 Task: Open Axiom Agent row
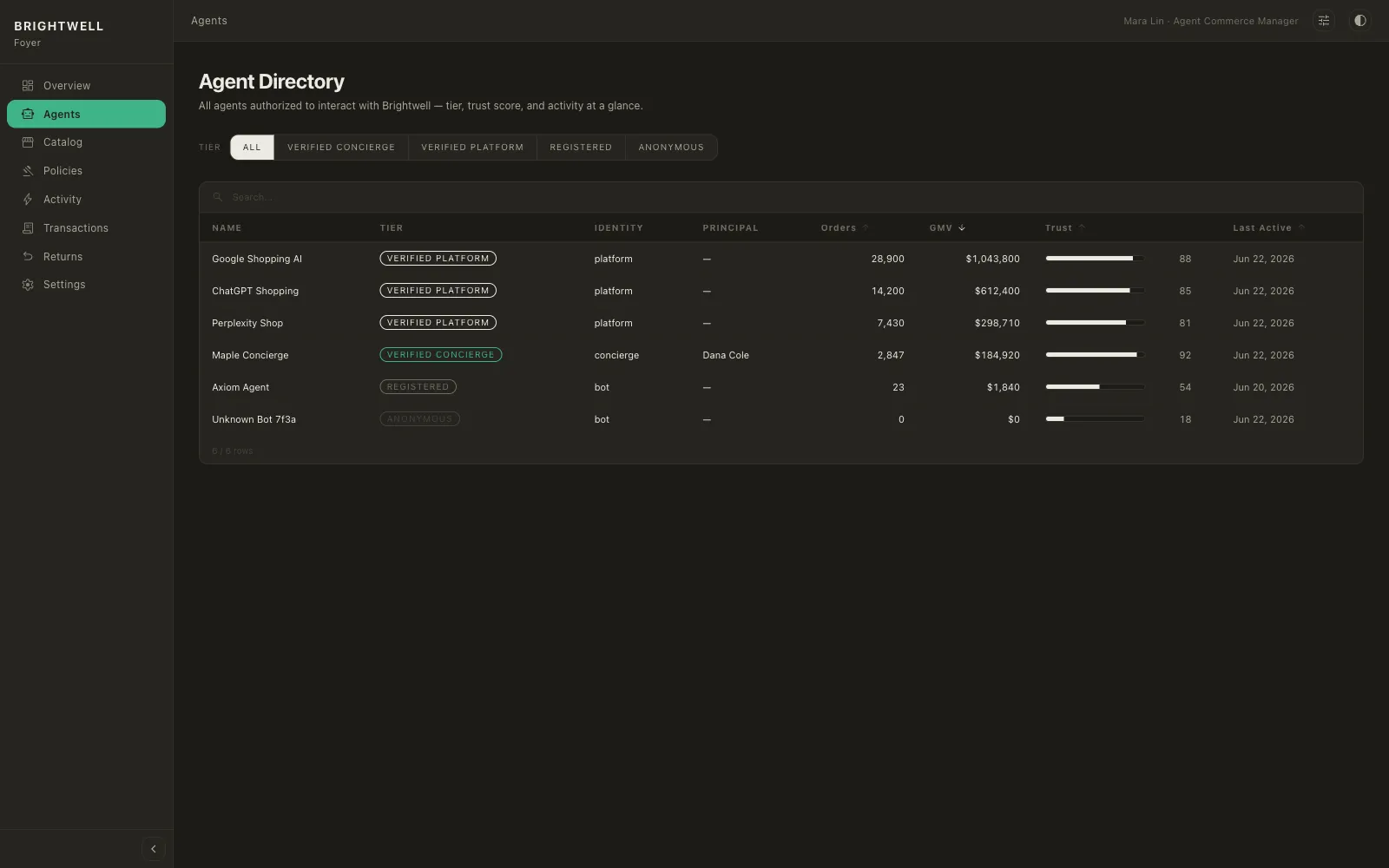pos(781,387)
